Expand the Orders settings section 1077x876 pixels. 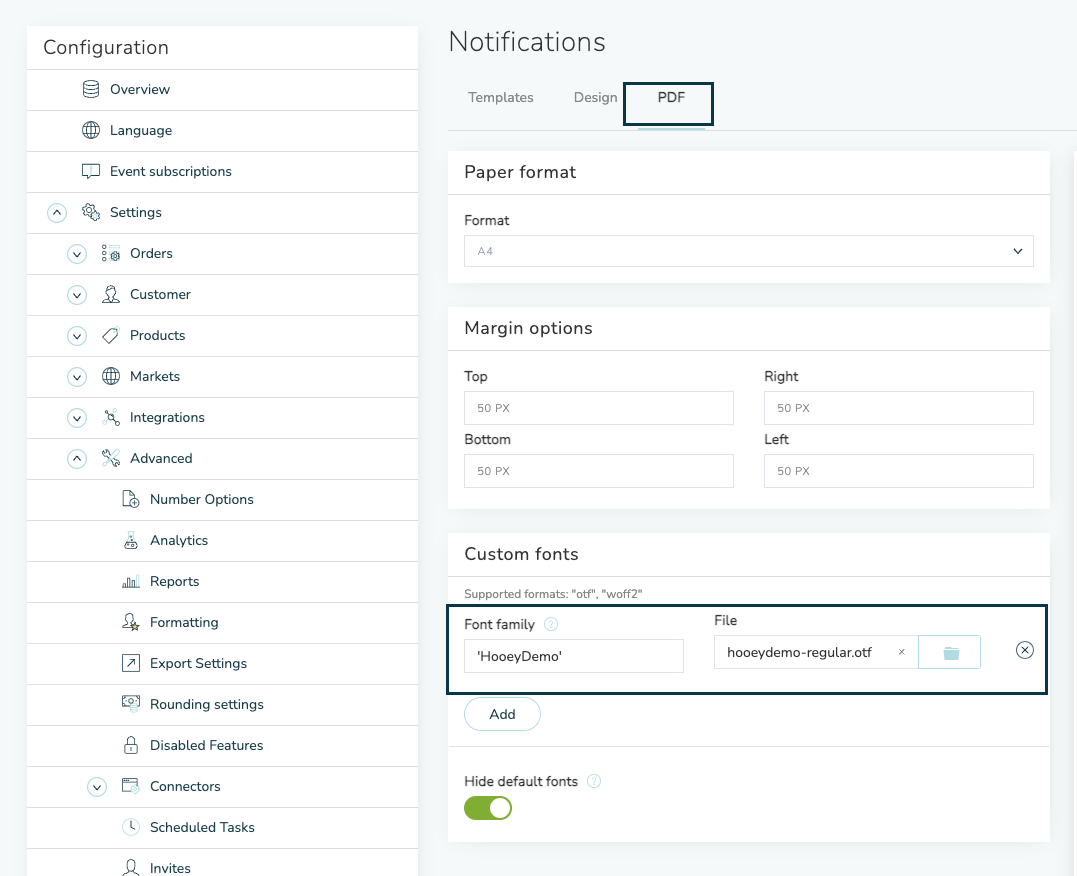coord(77,254)
